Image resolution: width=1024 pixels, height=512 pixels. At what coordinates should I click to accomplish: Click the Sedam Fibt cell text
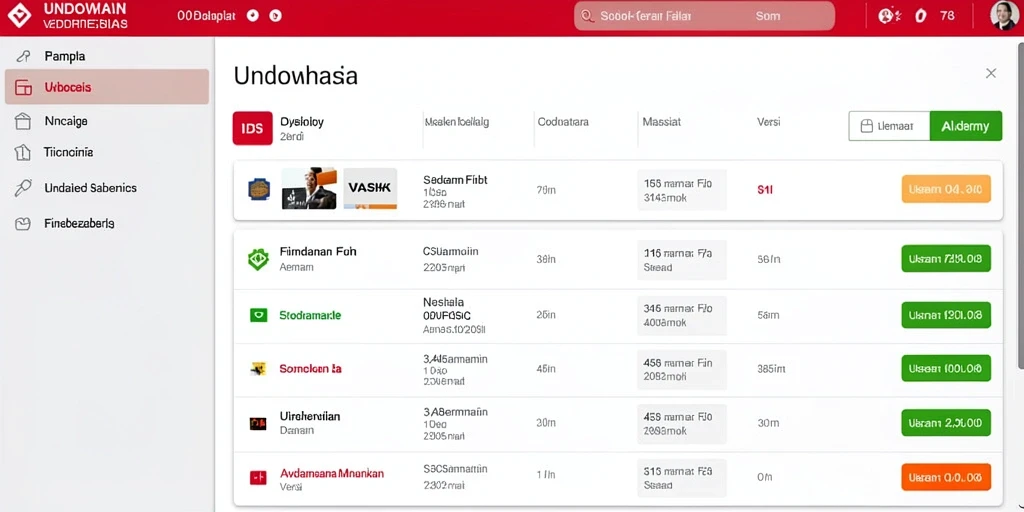pyautogui.click(x=455, y=180)
